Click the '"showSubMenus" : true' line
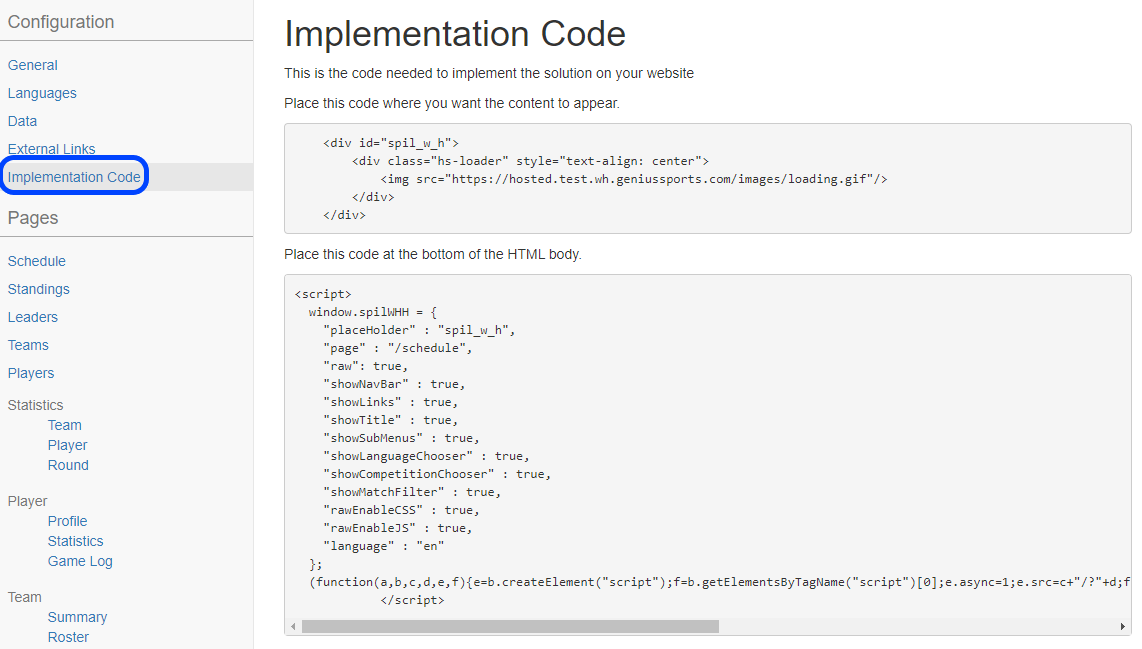The image size is (1142, 649). pos(401,438)
